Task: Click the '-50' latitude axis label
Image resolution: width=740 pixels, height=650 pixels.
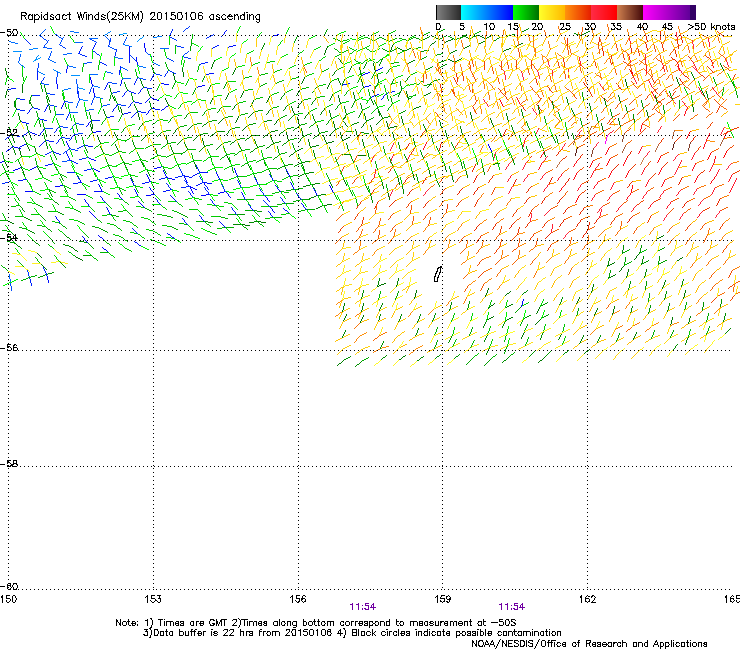Action: click(x=9, y=33)
